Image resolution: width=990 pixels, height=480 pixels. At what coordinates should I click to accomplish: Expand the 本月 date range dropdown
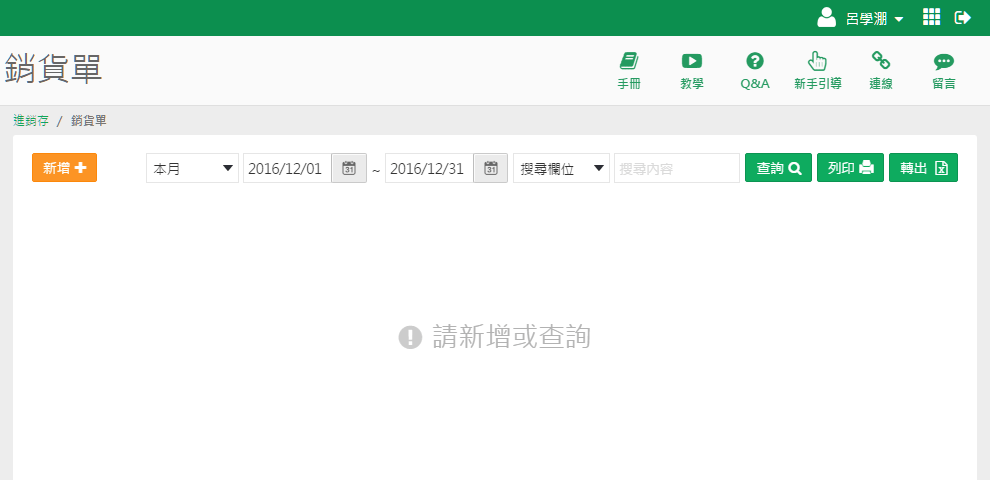pyautogui.click(x=193, y=168)
